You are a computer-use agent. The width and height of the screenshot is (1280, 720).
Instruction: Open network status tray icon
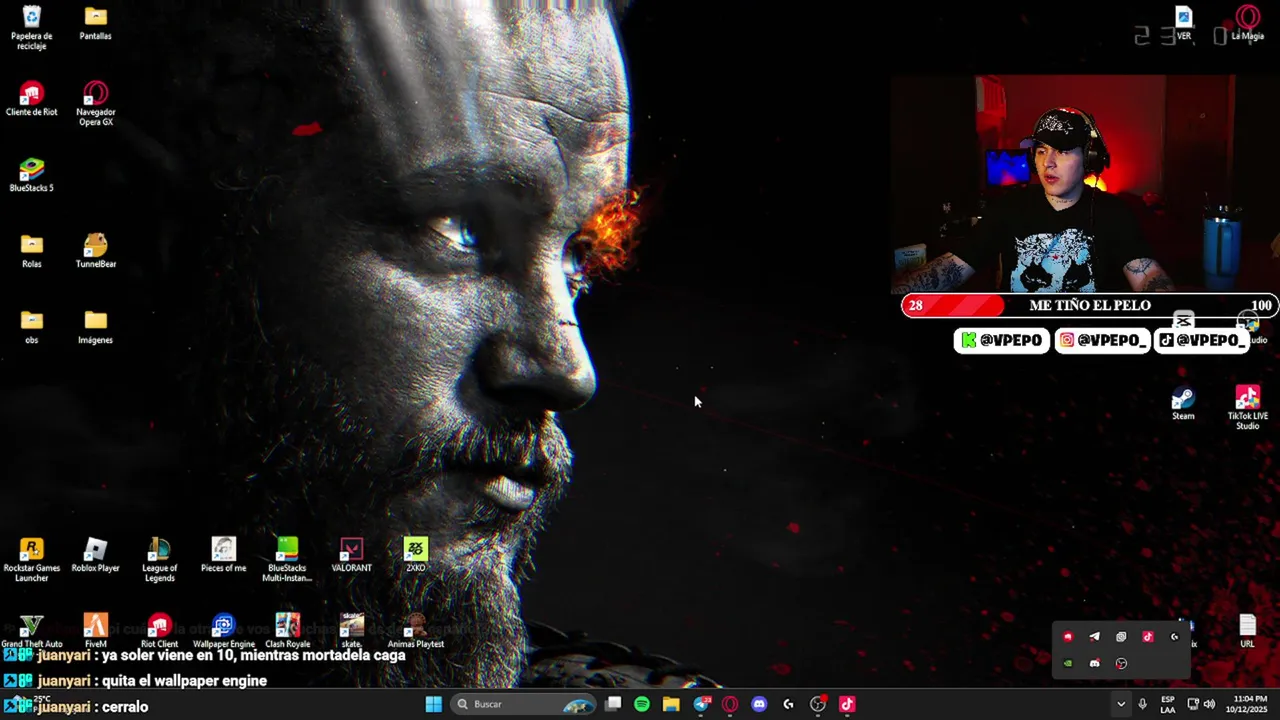(1193, 704)
